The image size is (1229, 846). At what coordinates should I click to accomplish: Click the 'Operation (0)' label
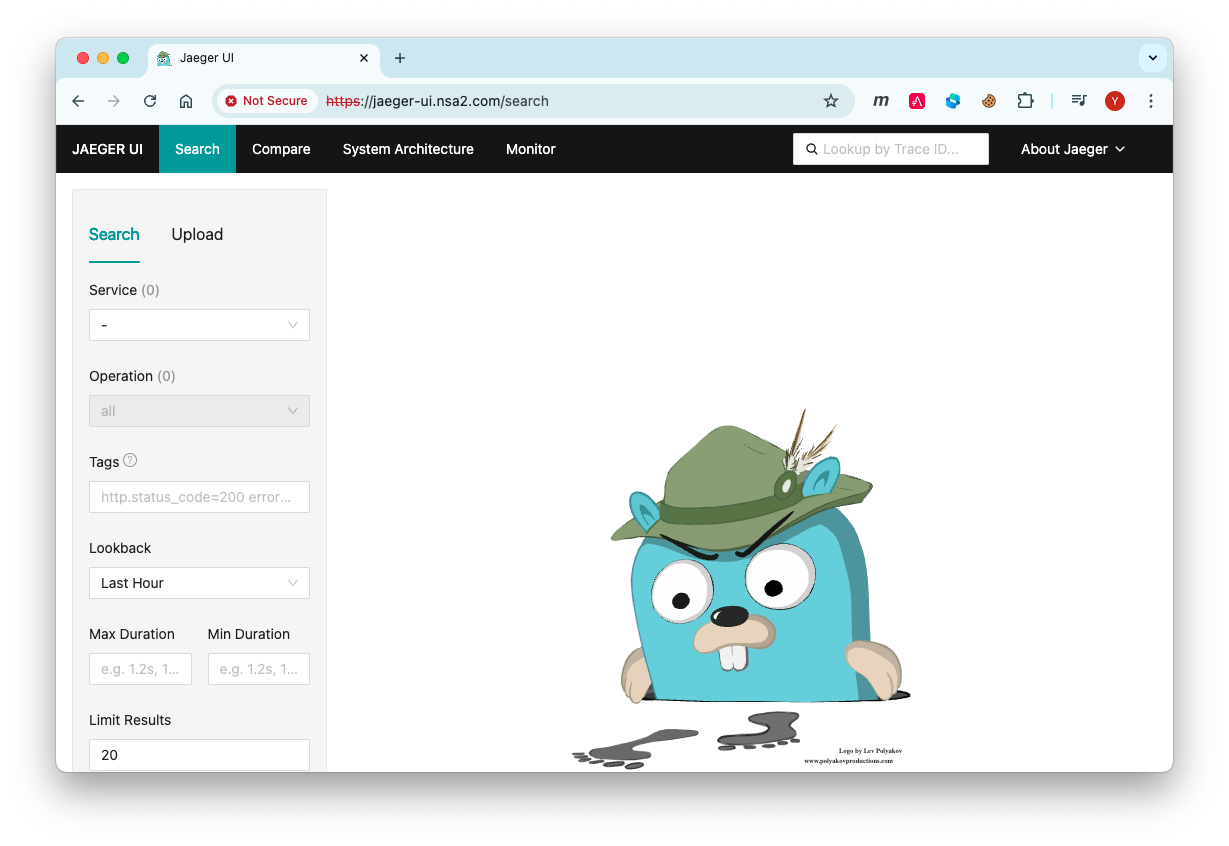click(132, 376)
